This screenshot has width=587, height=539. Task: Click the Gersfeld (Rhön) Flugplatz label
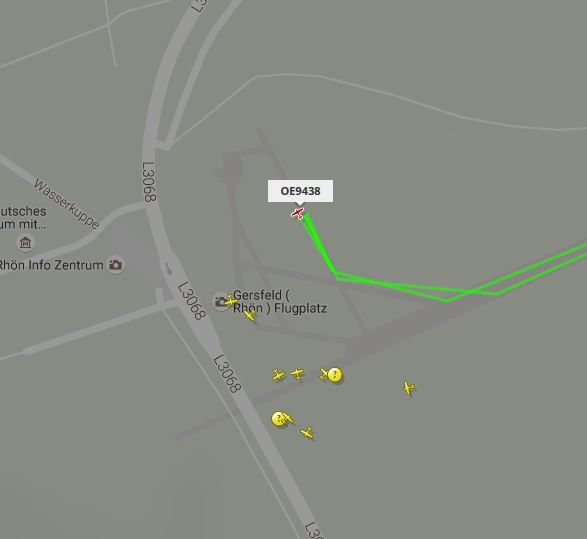pos(280,302)
